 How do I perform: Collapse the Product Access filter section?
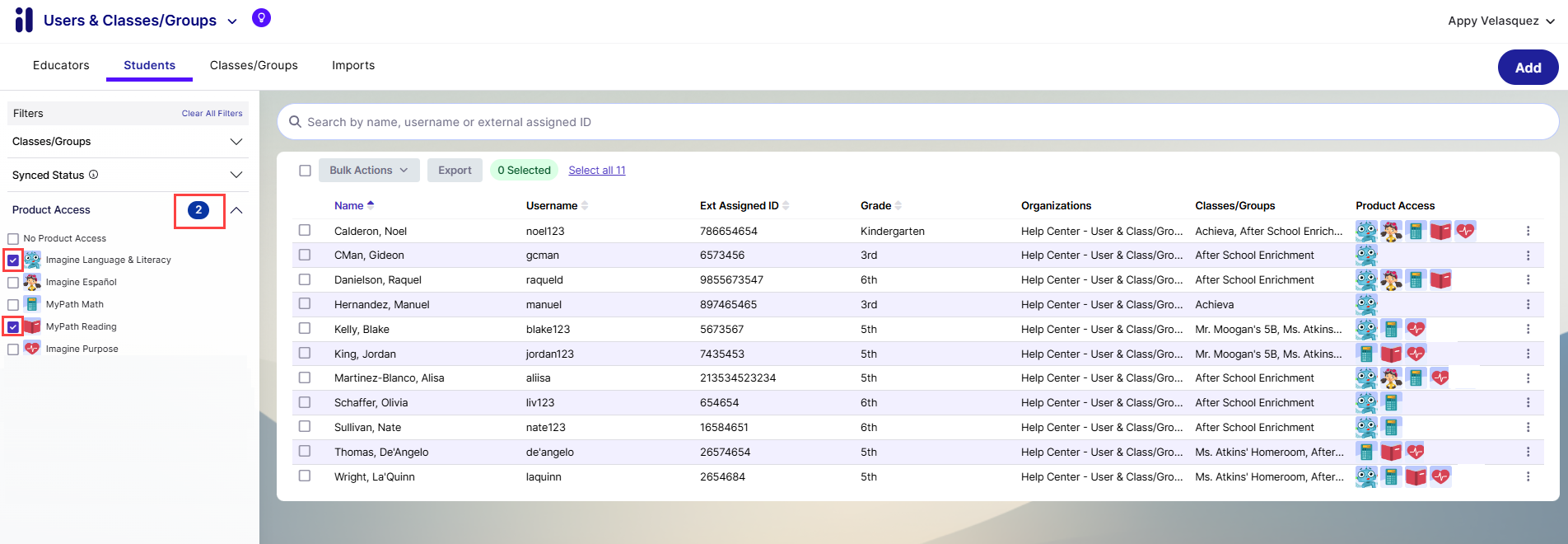point(236,210)
